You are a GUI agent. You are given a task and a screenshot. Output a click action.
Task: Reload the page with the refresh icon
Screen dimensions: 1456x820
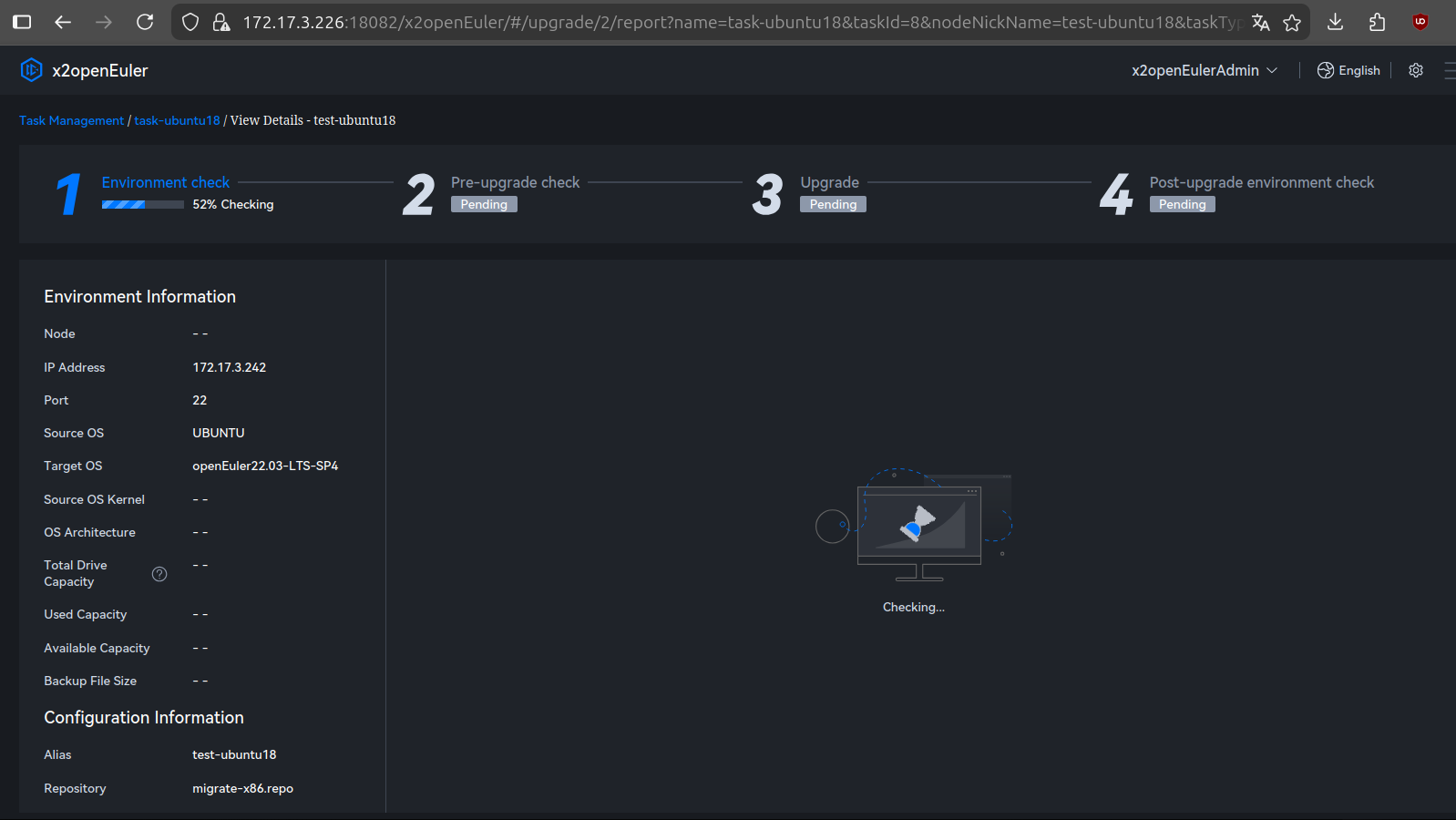coord(145,22)
